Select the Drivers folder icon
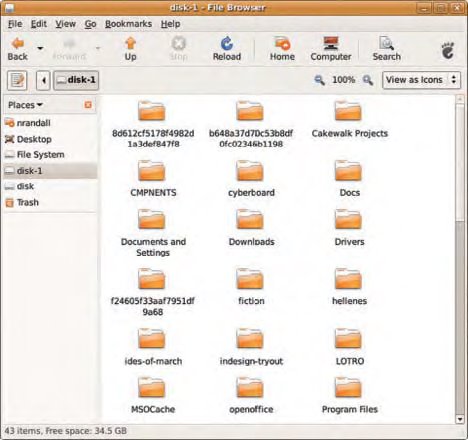 point(348,219)
